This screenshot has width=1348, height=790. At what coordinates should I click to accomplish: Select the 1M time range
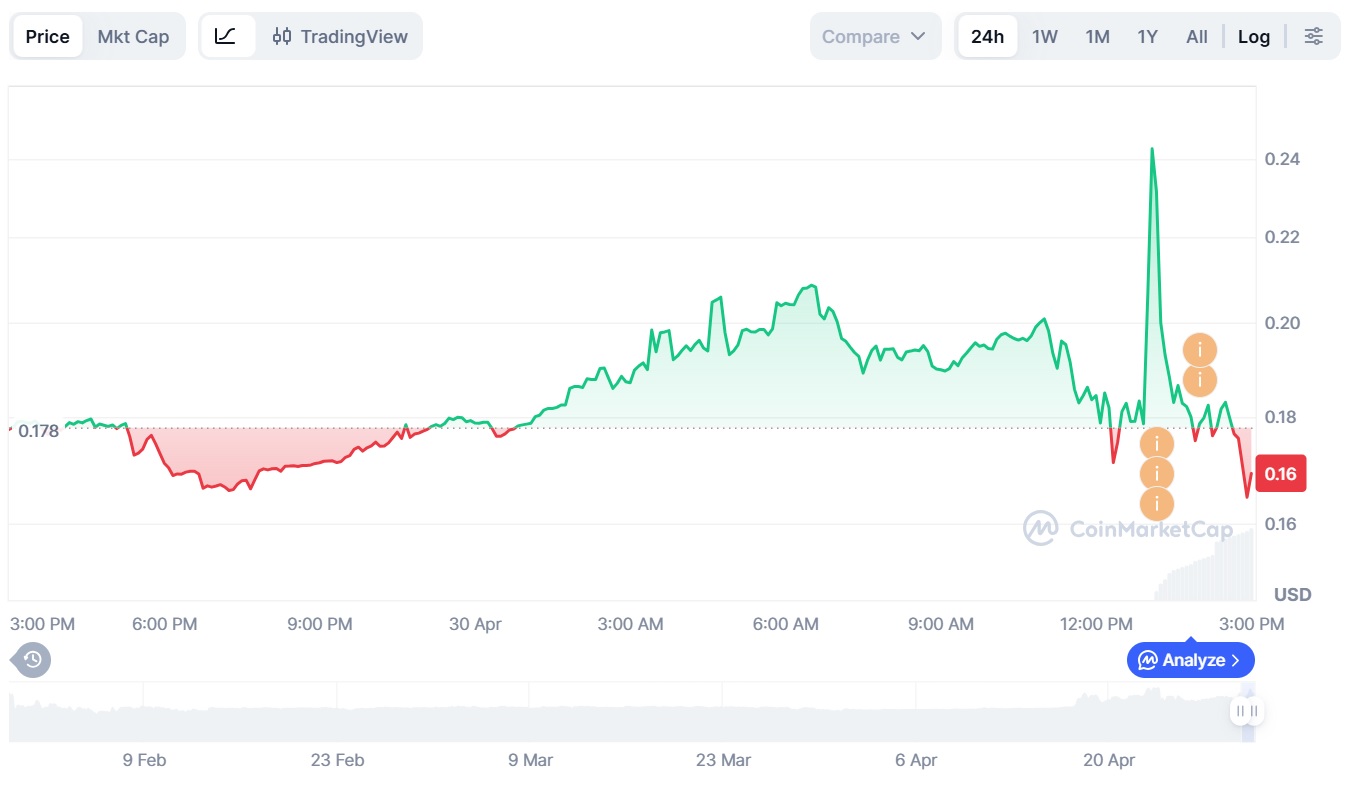click(x=1098, y=37)
